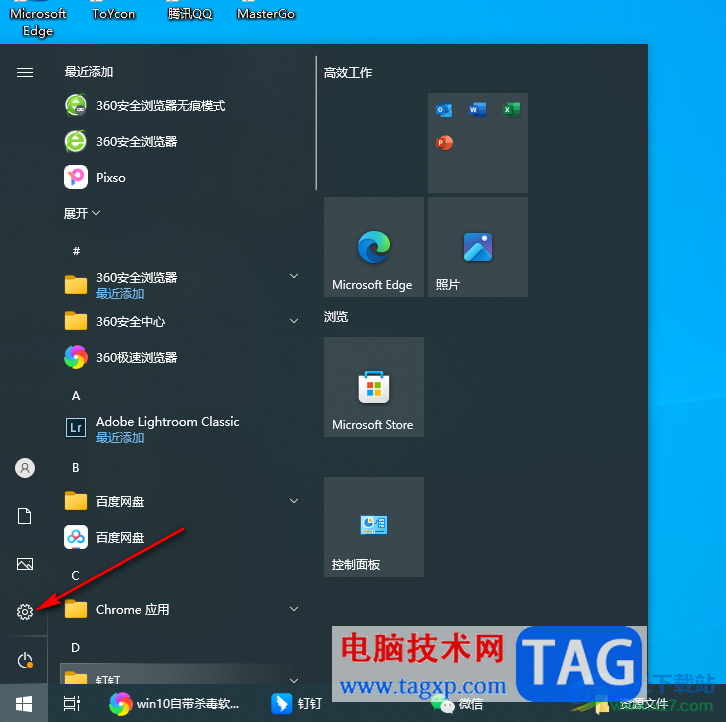Open the Chrome 应用 folder entry

tap(182, 609)
